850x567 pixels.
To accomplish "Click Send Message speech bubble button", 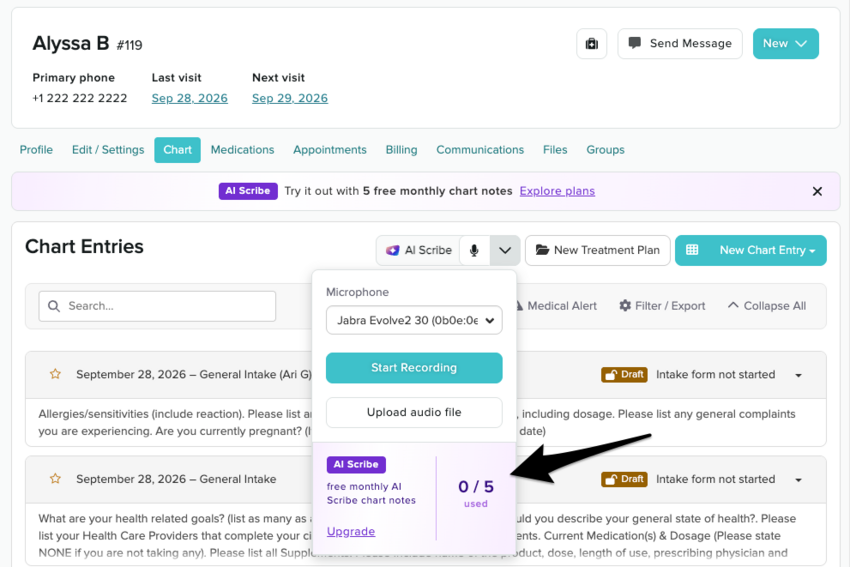I will click(680, 43).
